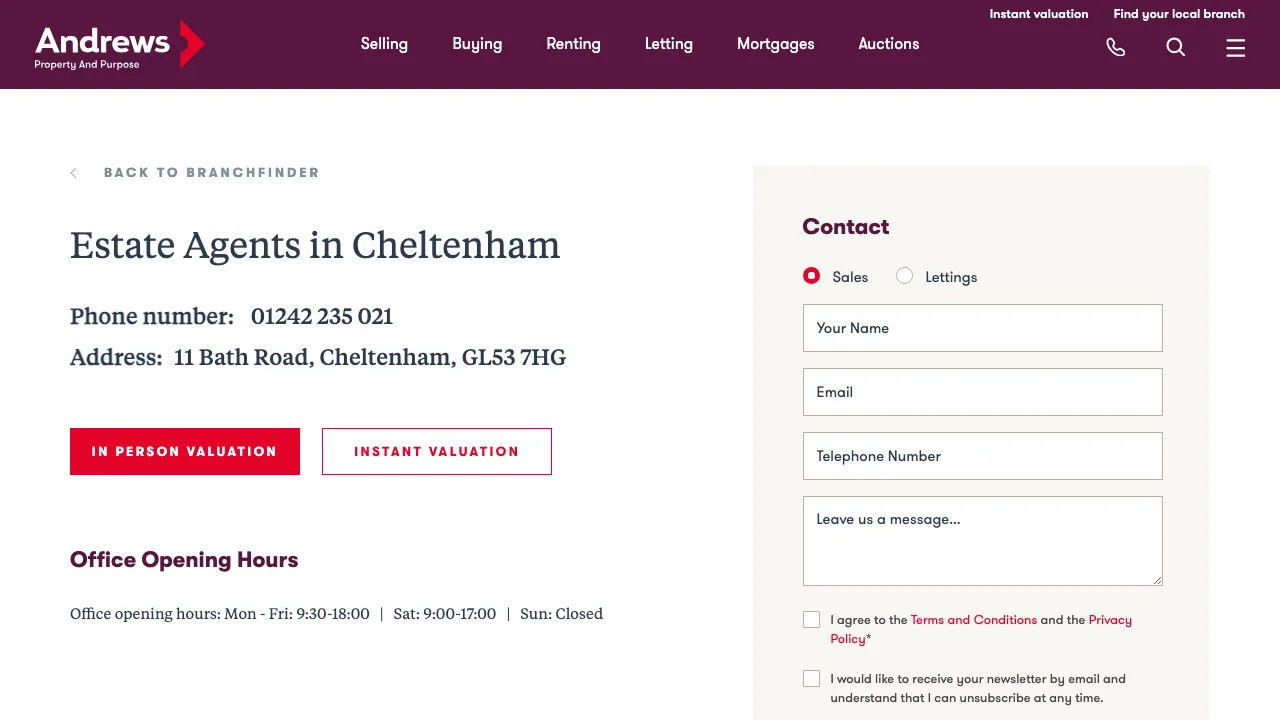Viewport: 1280px width, 720px height.
Task: Open the search icon in the header
Action: coord(1176,47)
